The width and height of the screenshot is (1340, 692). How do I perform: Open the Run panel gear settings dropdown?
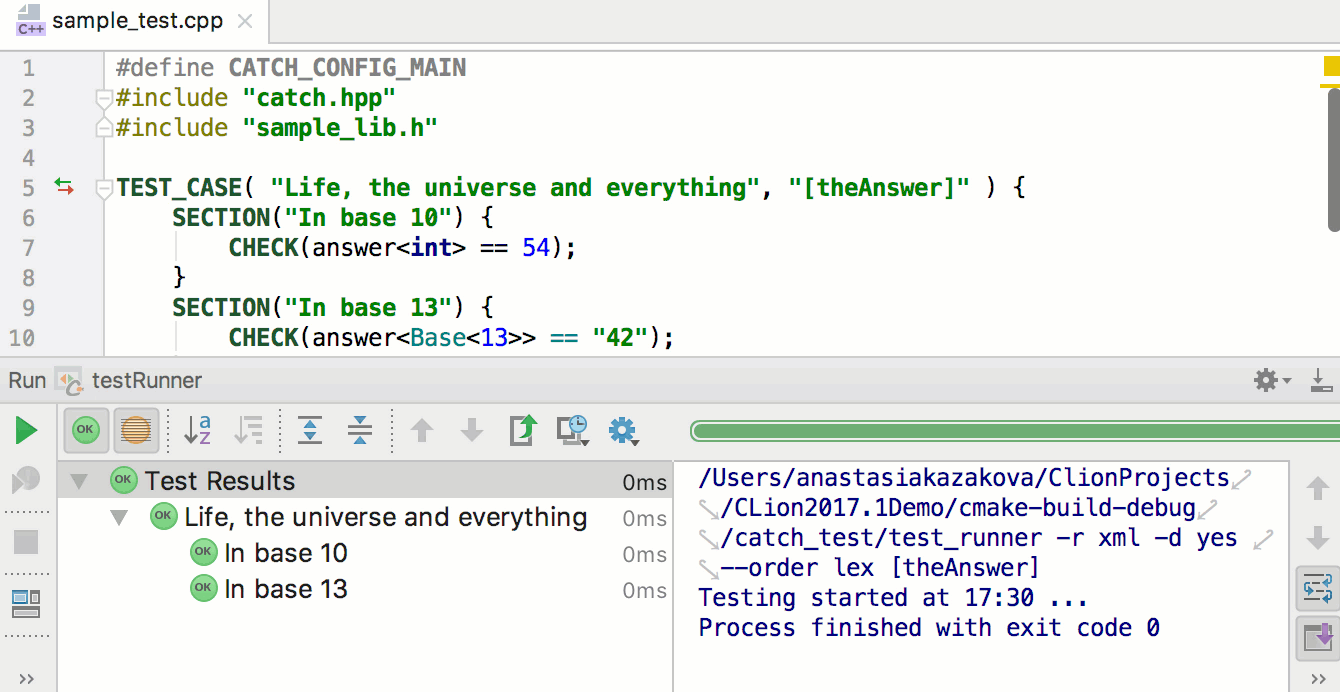point(1272,380)
